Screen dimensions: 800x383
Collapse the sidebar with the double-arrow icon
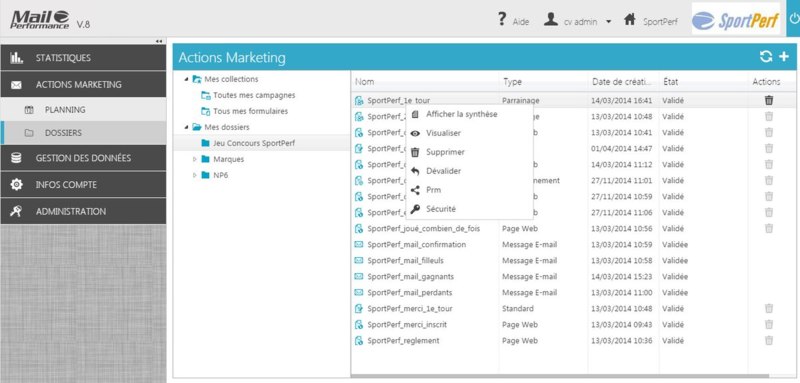(x=159, y=41)
